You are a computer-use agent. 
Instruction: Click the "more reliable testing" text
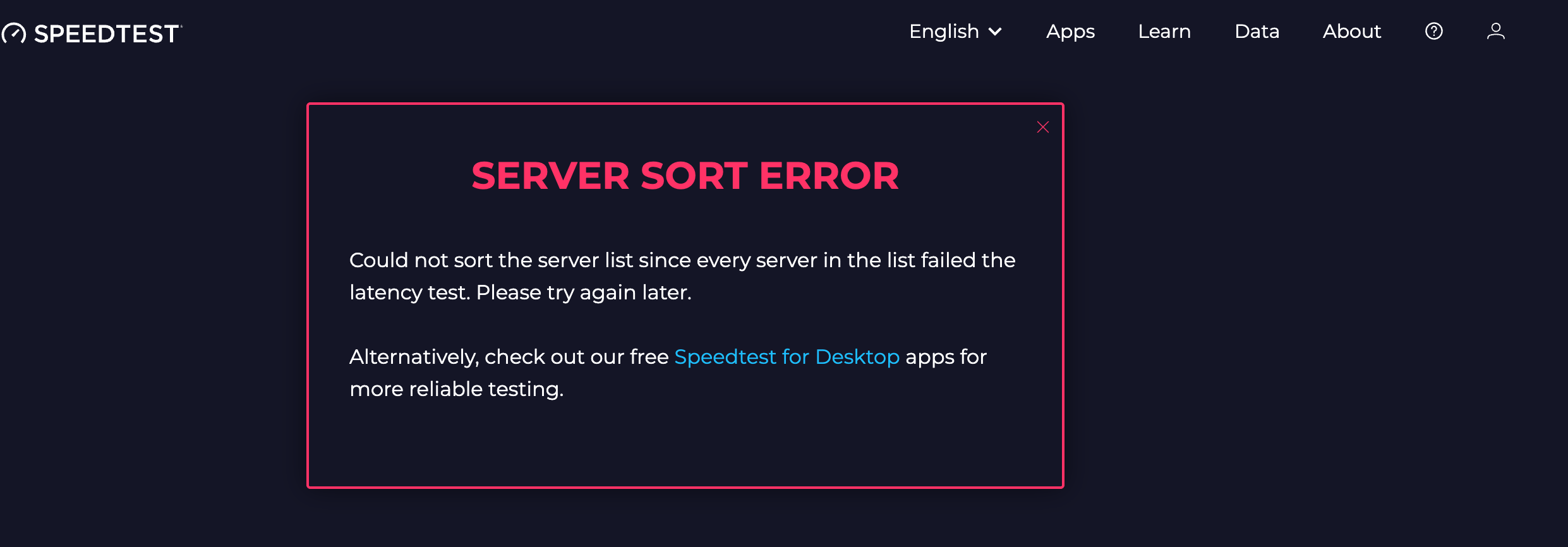click(456, 389)
